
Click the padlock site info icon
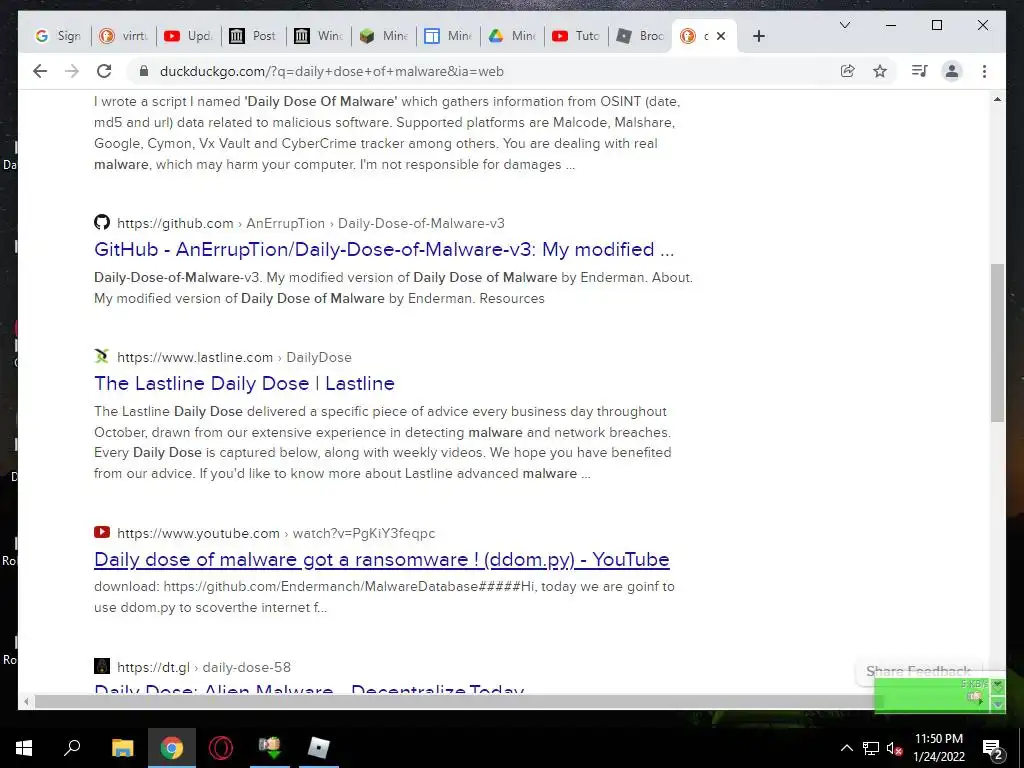pos(144,71)
